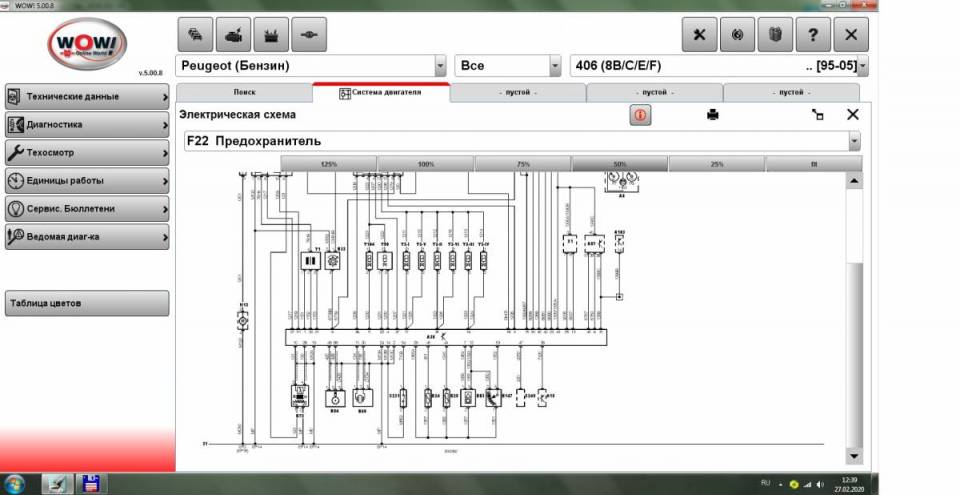960x495 pixels.
Task: Print the electrical diagram
Action: (x=713, y=115)
